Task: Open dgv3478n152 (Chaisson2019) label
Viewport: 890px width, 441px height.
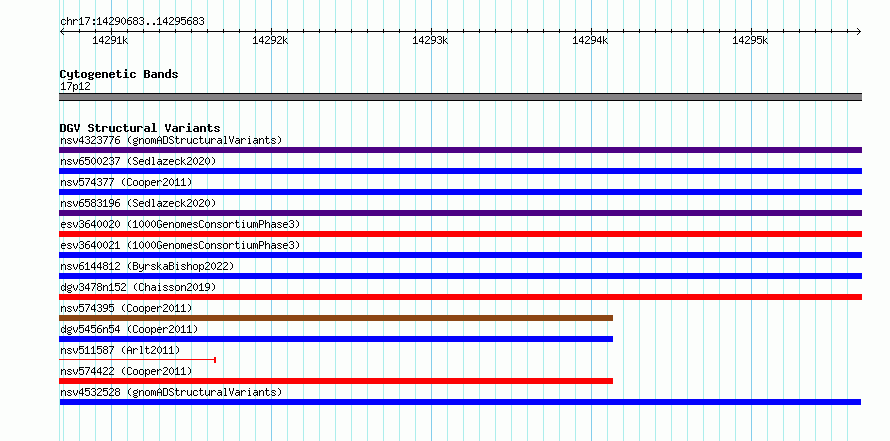Action: [x=138, y=287]
